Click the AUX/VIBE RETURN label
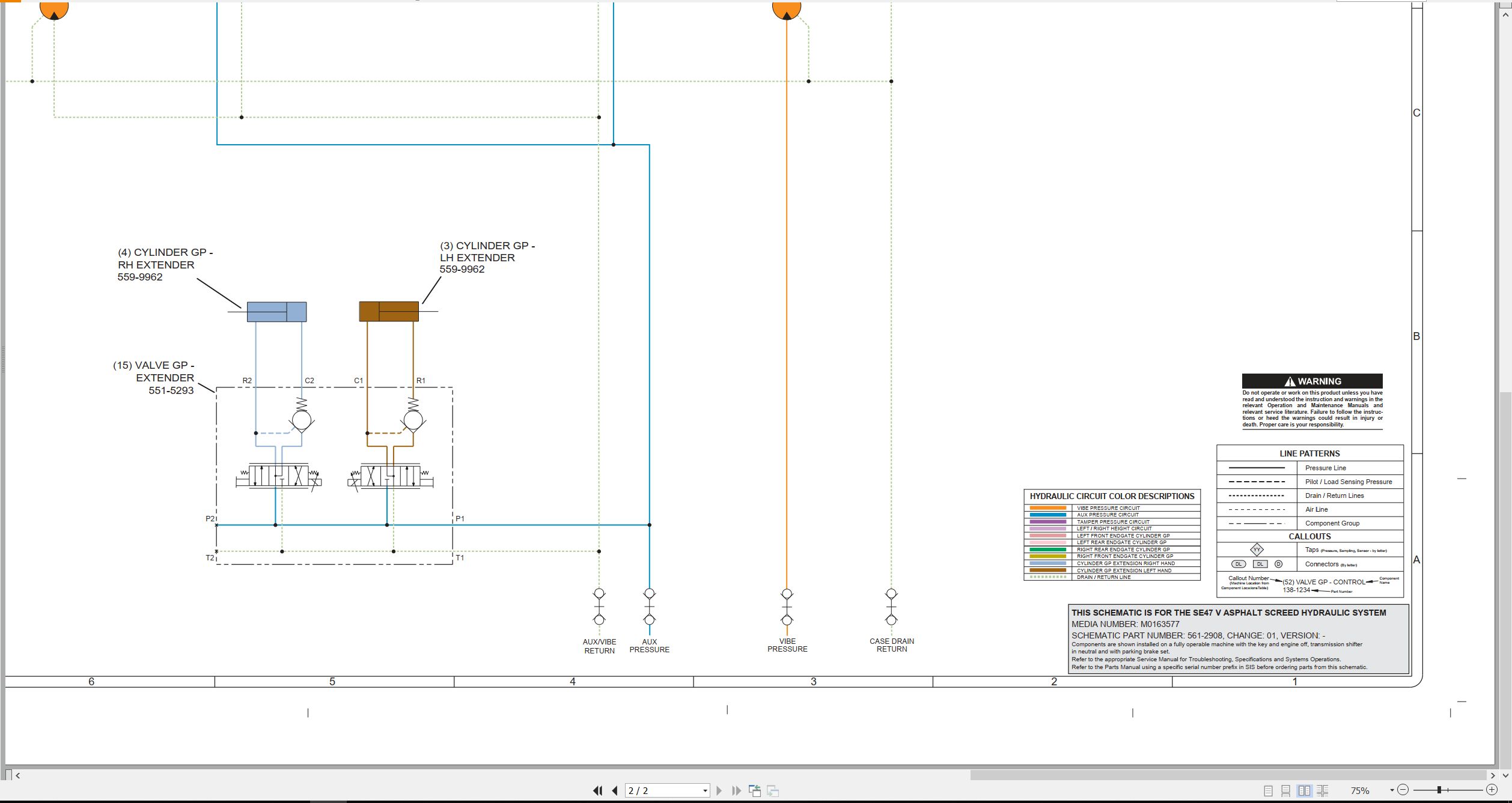This screenshot has width=1512, height=803. tap(599, 646)
